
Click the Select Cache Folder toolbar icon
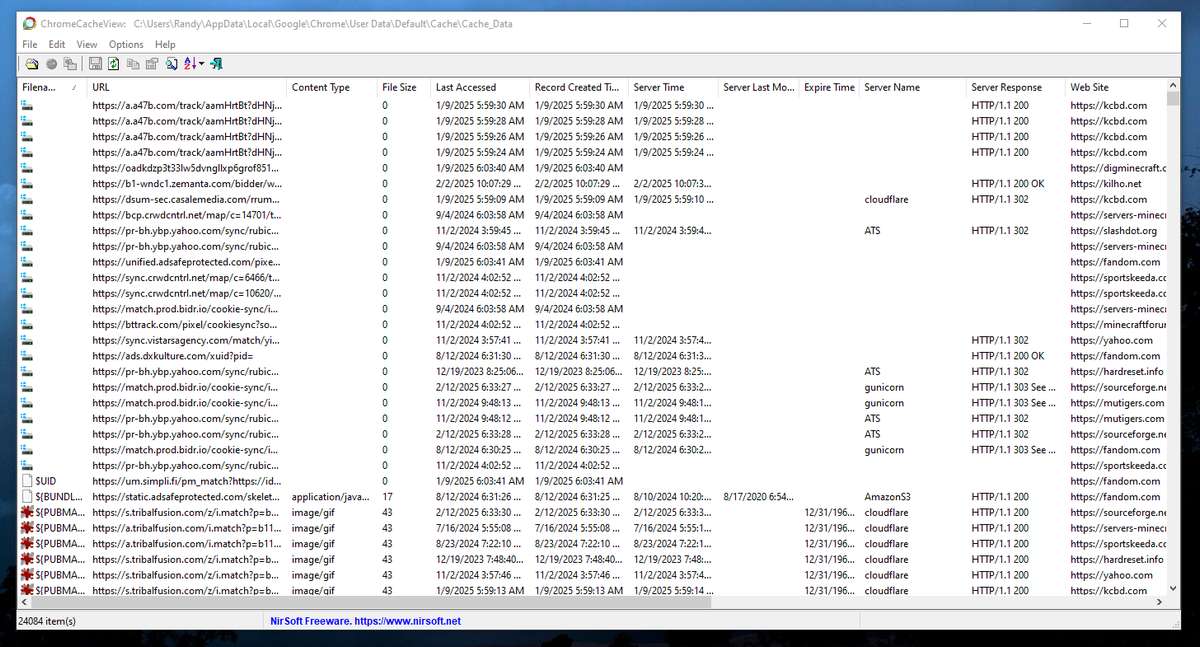[x=31, y=64]
